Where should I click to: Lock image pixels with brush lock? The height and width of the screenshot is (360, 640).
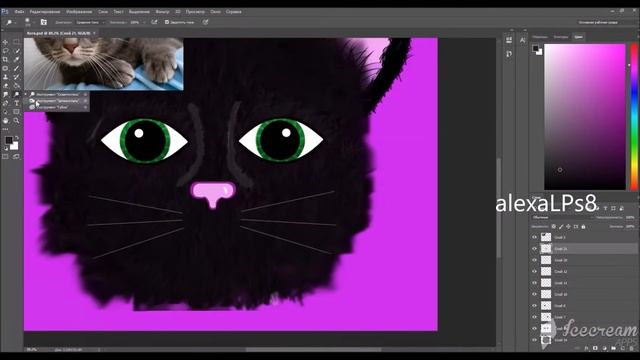(x=561, y=227)
